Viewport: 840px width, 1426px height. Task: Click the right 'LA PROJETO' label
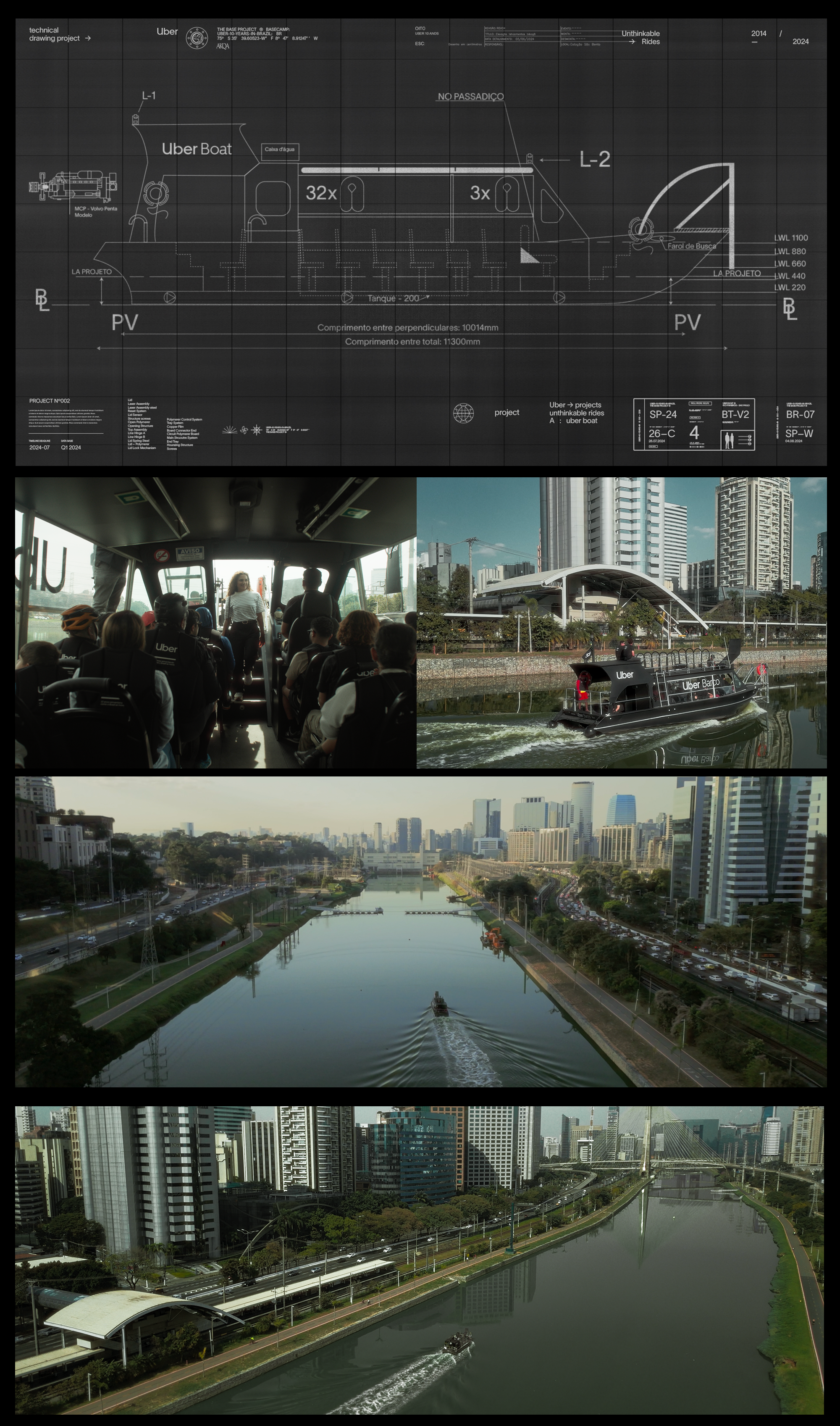click(737, 273)
